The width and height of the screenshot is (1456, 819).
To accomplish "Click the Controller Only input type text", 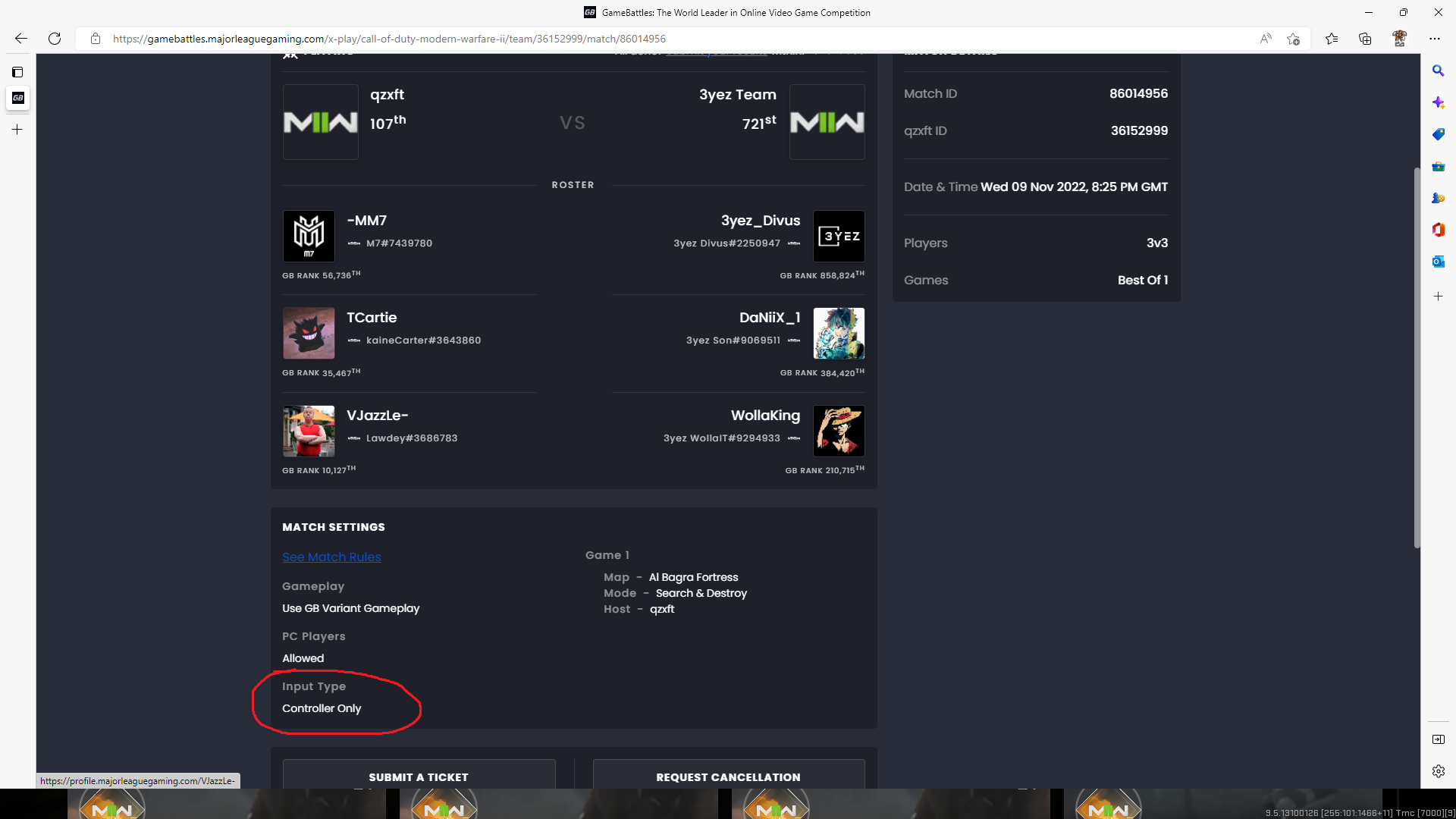I will (x=322, y=708).
